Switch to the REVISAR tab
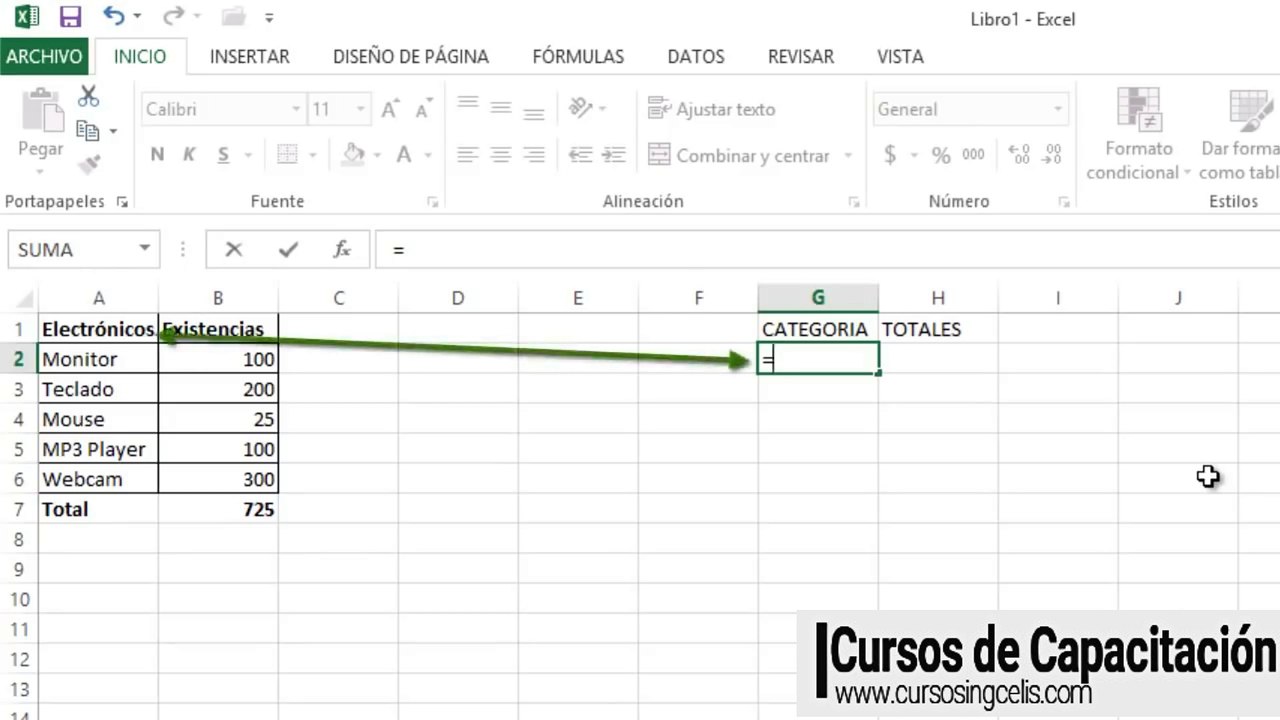Screen dimensions: 1280x720 [801, 57]
